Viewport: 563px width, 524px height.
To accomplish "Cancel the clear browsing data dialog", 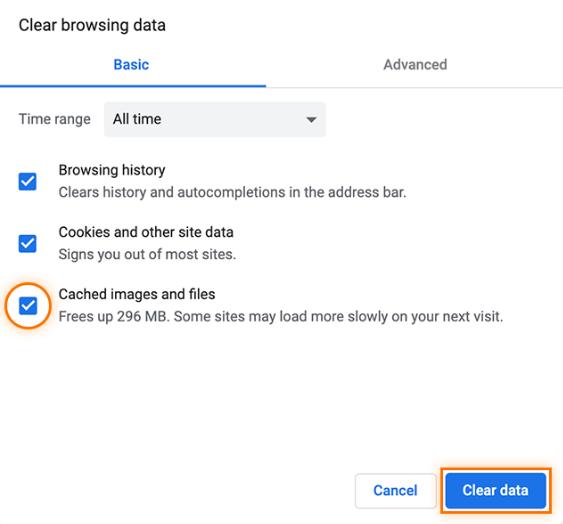I will 395,490.
